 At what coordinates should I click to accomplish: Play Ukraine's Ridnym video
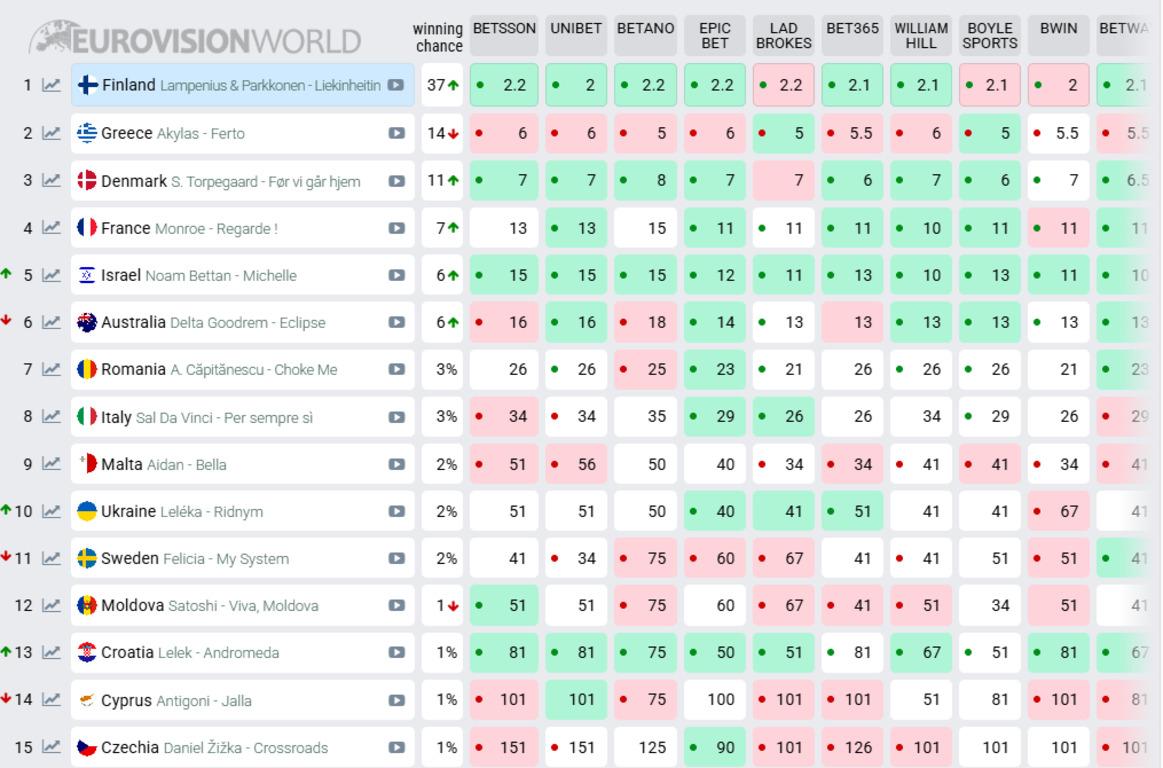click(396, 511)
